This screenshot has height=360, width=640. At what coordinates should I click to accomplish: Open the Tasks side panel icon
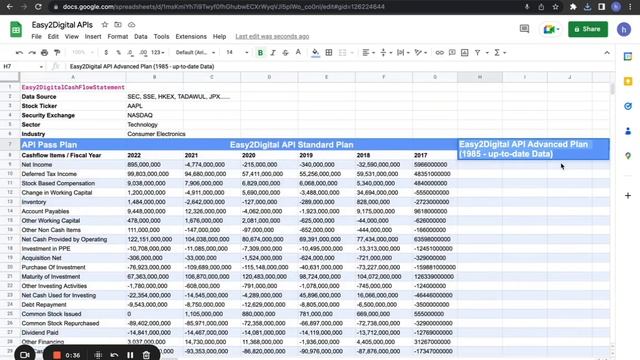pyautogui.click(x=628, y=106)
